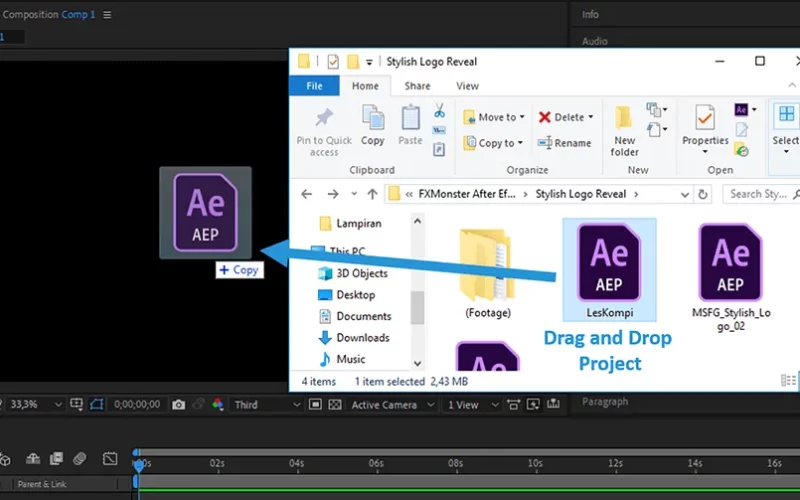Click the Copy button in Clipboard group

click(373, 126)
